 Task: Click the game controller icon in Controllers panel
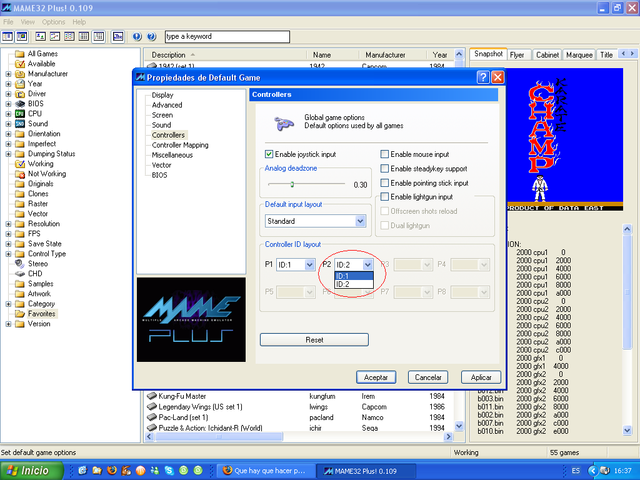click(284, 122)
